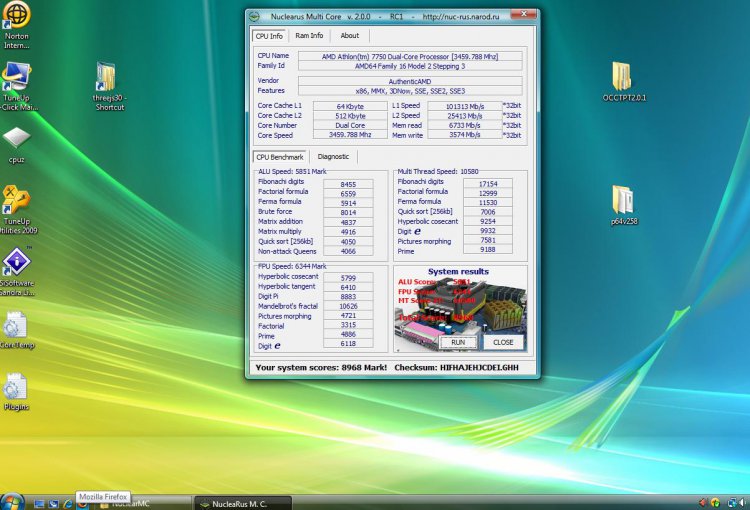
Task: Launch Mozilla Firefox from Quick Launch
Action: (x=82, y=504)
